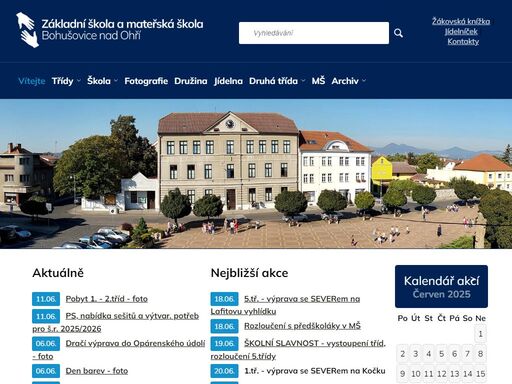512x384 pixels.
Task: Select day 9 in the calendar
Action: pos(403,374)
